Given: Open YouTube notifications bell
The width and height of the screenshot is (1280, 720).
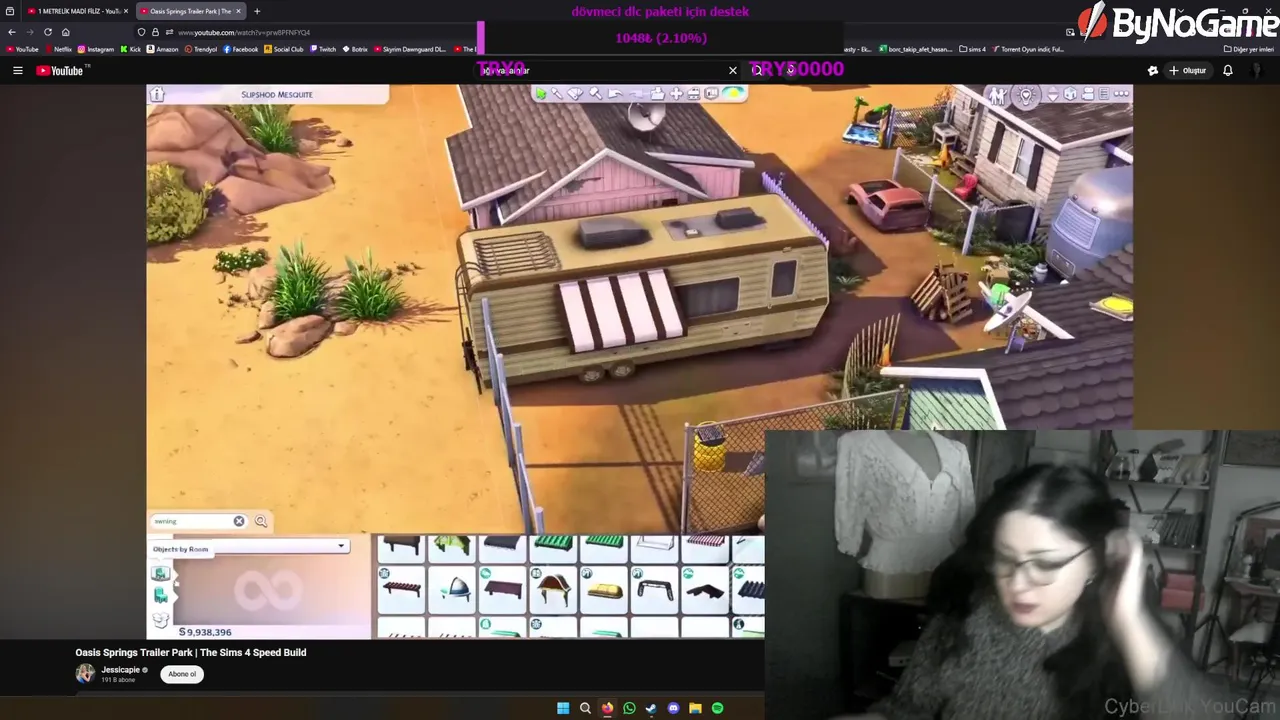Looking at the screenshot, I should tap(1228, 71).
